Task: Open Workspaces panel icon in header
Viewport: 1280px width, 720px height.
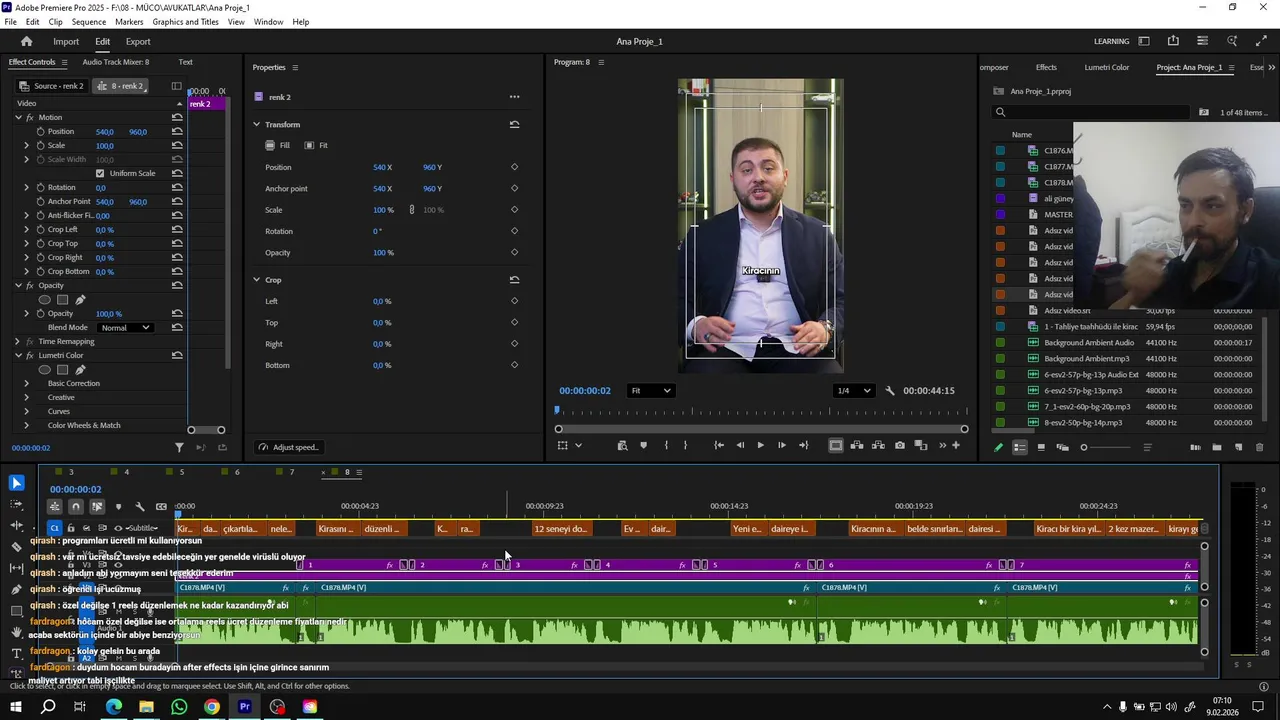Action: [x=1143, y=41]
